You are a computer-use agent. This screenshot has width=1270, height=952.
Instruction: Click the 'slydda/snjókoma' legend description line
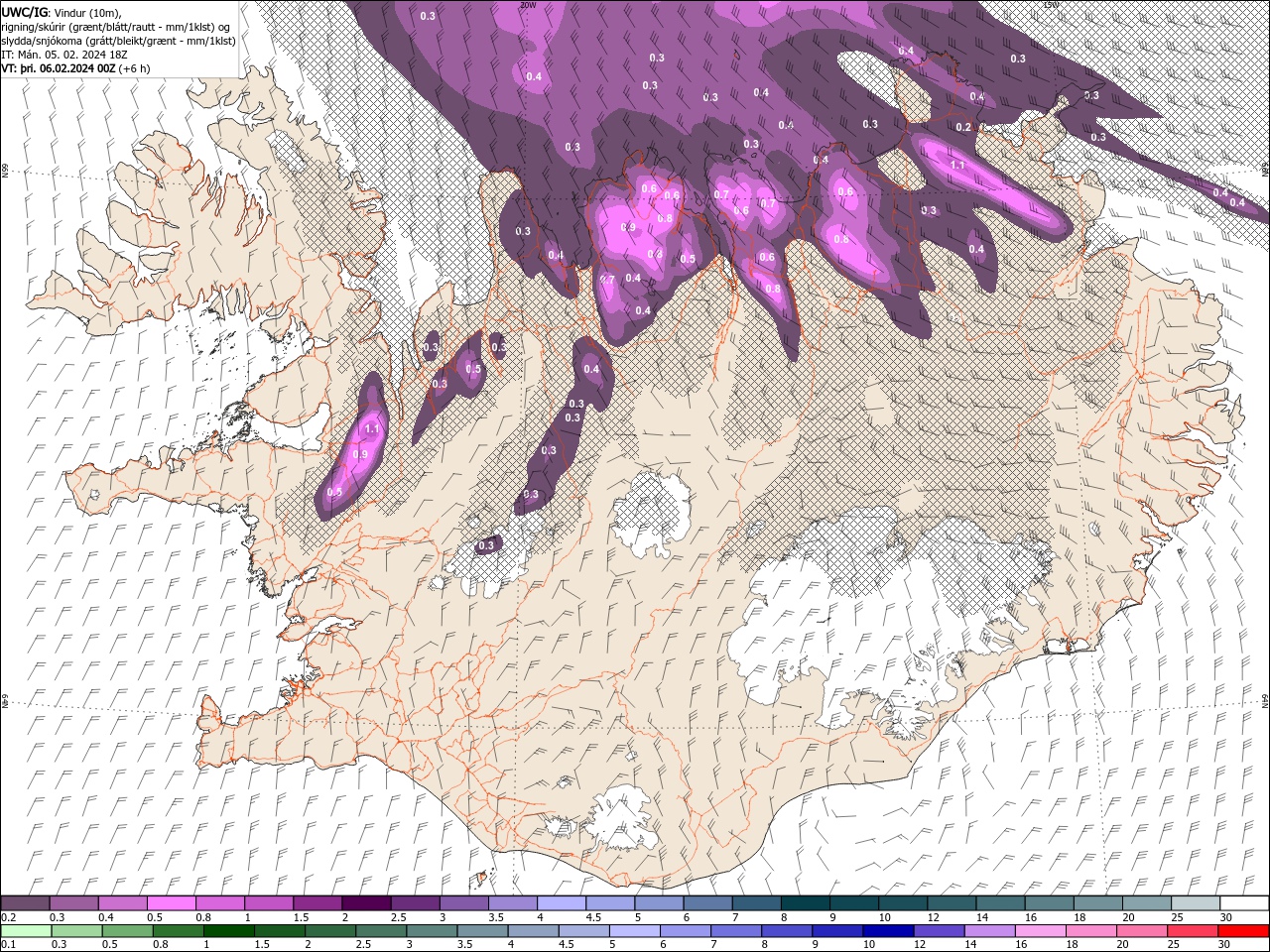(118, 41)
